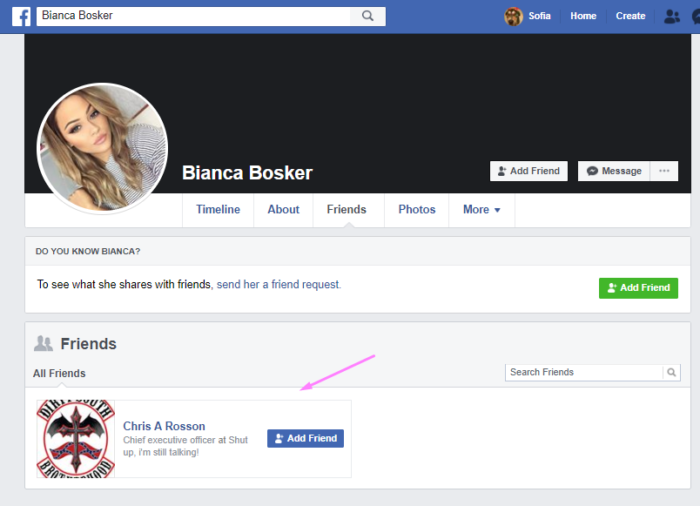The width and height of the screenshot is (700, 506).
Task: Open the friend requests icon in top bar
Action: [672, 17]
